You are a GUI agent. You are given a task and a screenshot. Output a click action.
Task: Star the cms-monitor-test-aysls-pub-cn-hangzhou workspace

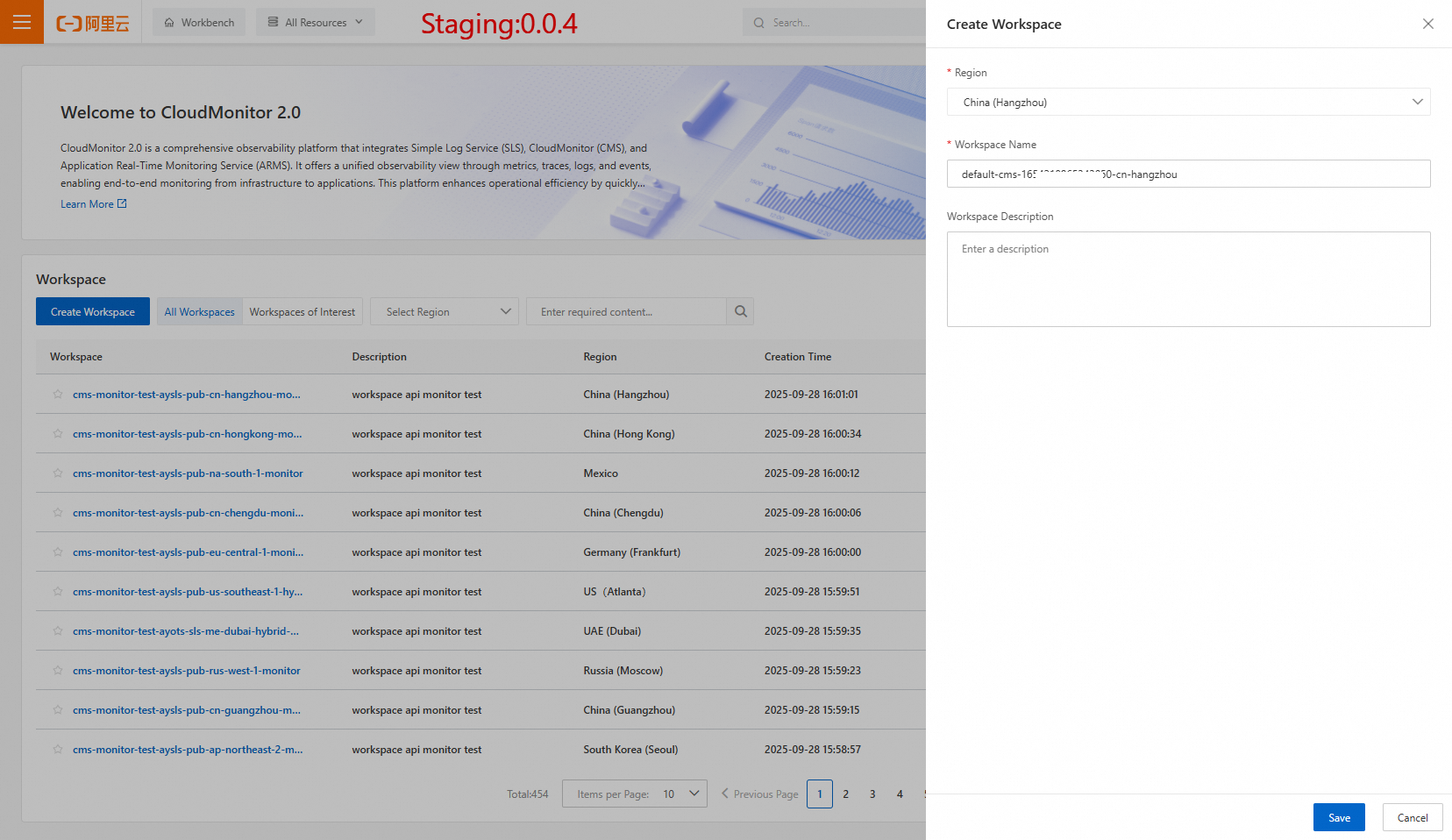click(x=58, y=395)
